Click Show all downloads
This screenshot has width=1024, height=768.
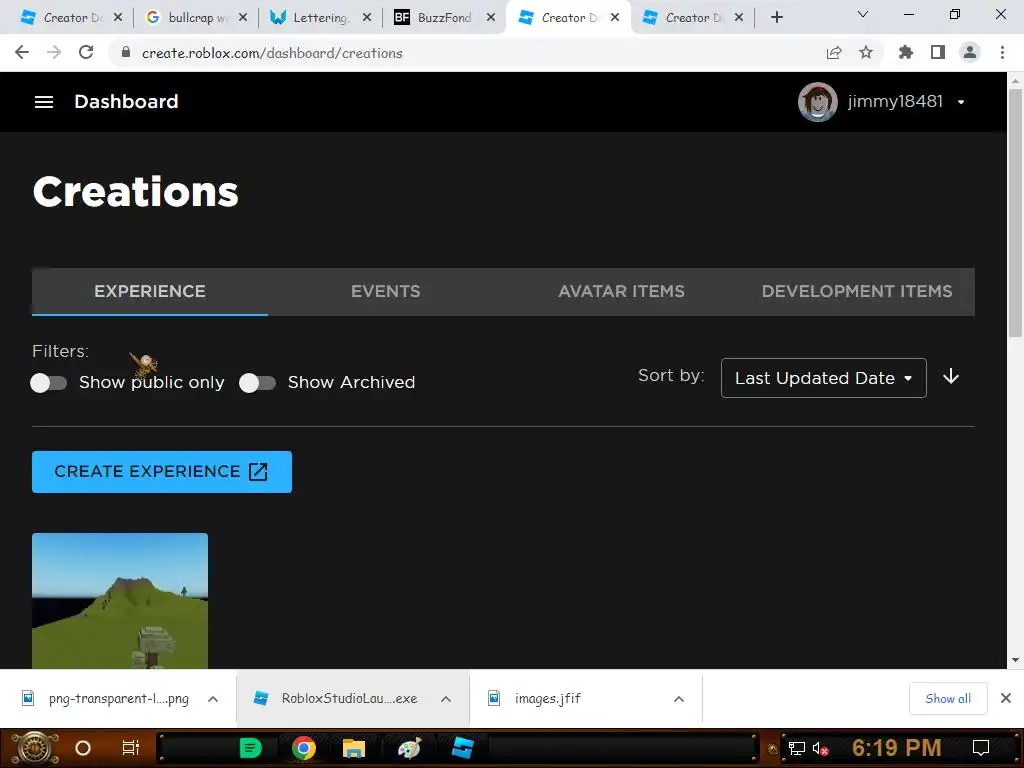point(948,699)
